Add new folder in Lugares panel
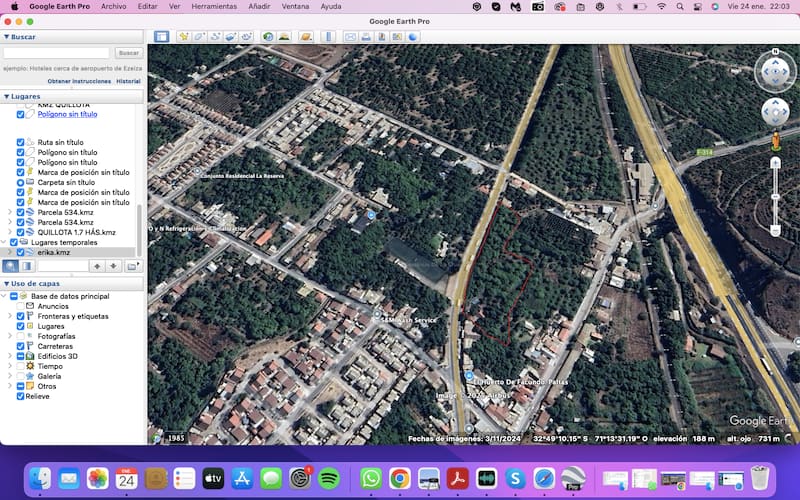 coord(133,266)
